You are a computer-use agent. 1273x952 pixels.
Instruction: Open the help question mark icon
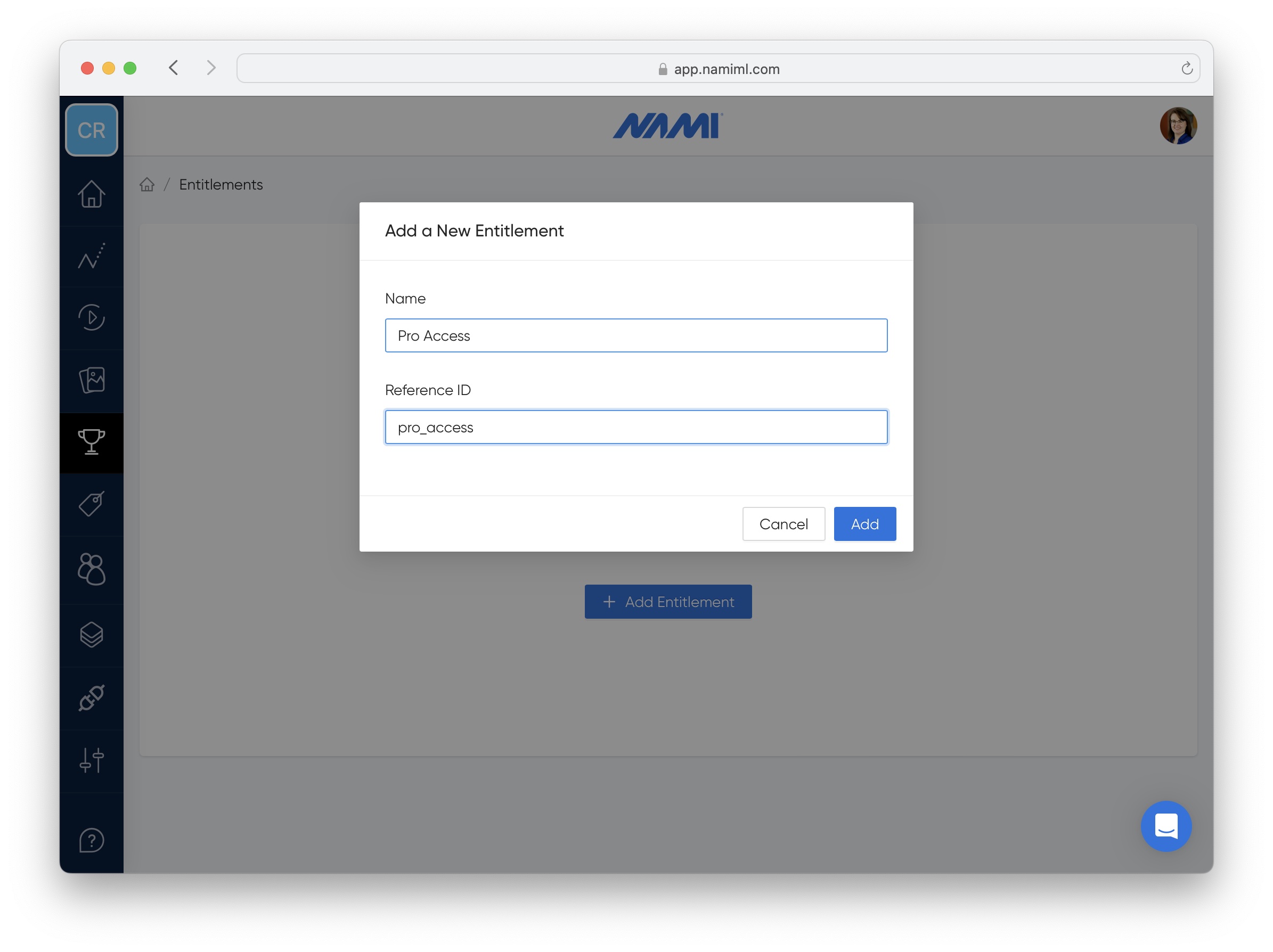click(x=91, y=840)
